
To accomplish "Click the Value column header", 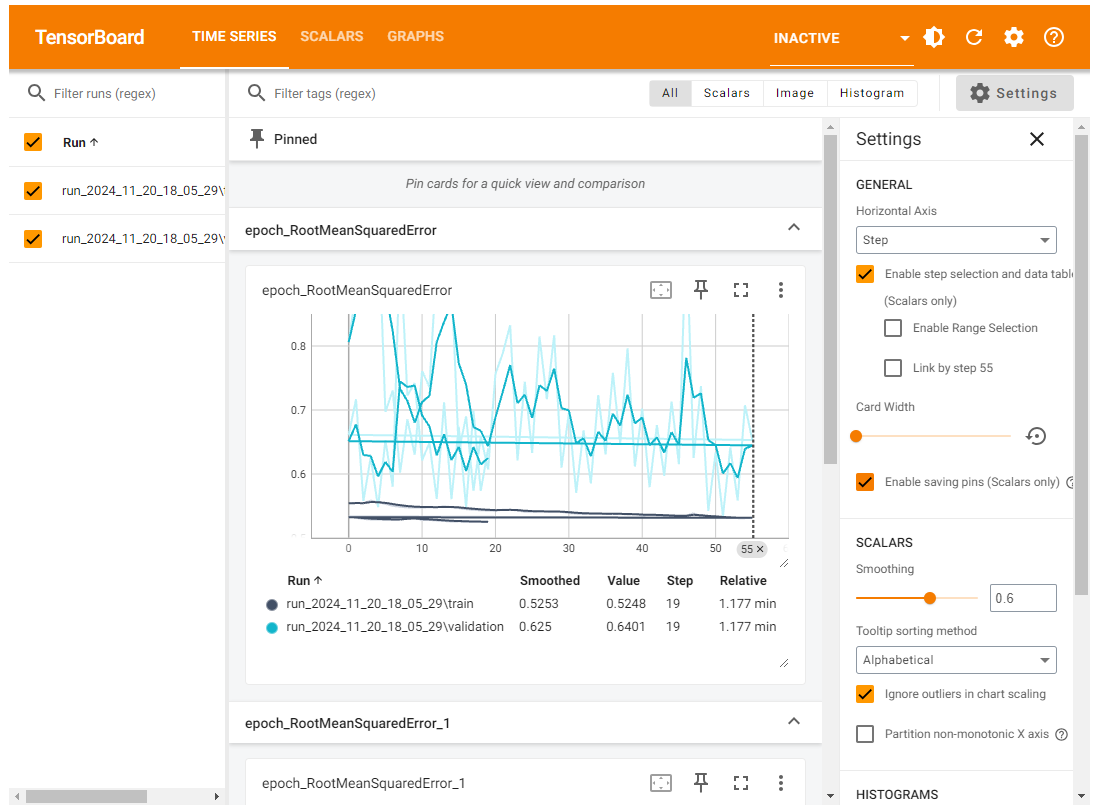I will (624, 580).
